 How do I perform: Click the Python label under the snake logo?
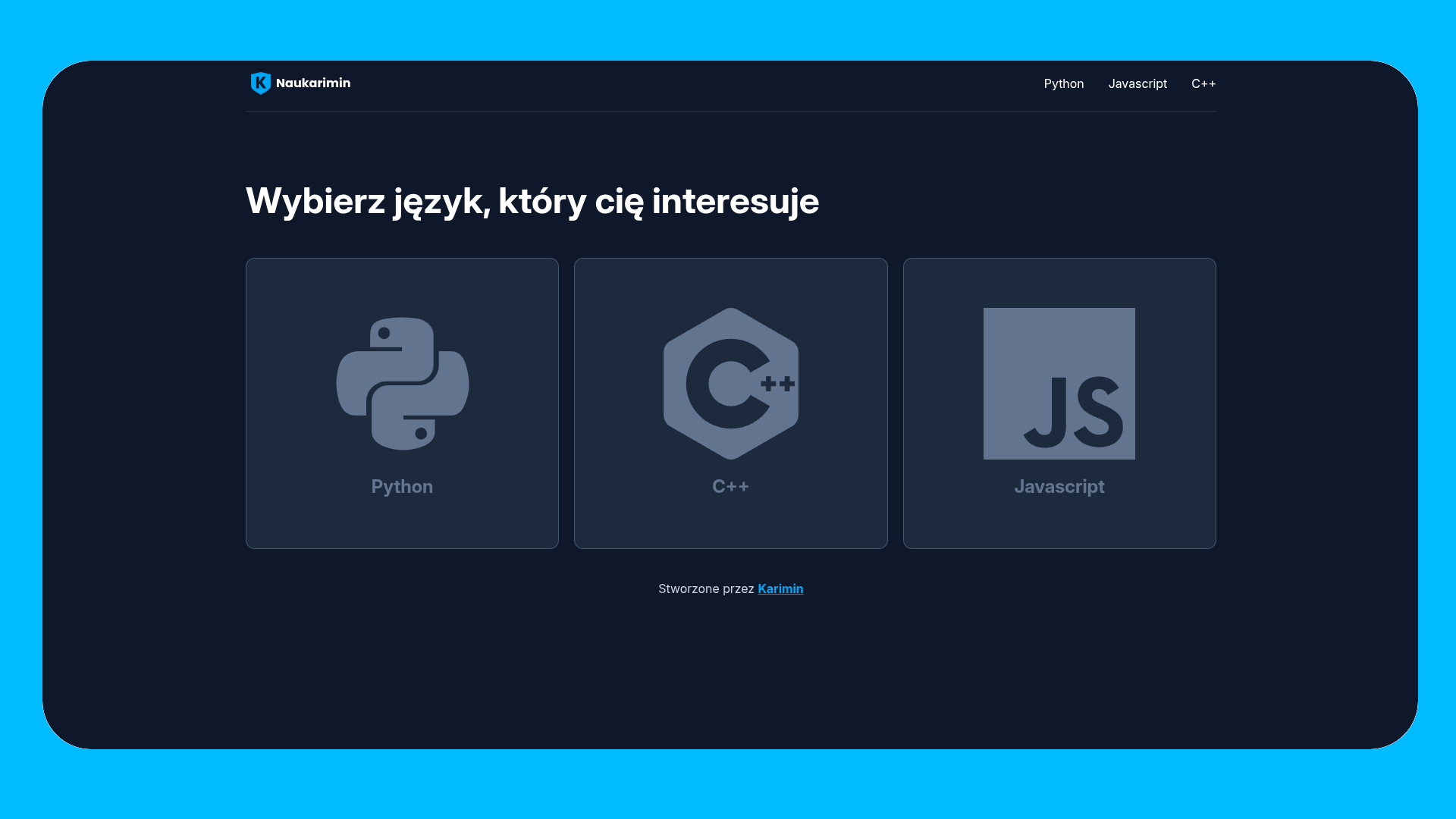click(402, 487)
